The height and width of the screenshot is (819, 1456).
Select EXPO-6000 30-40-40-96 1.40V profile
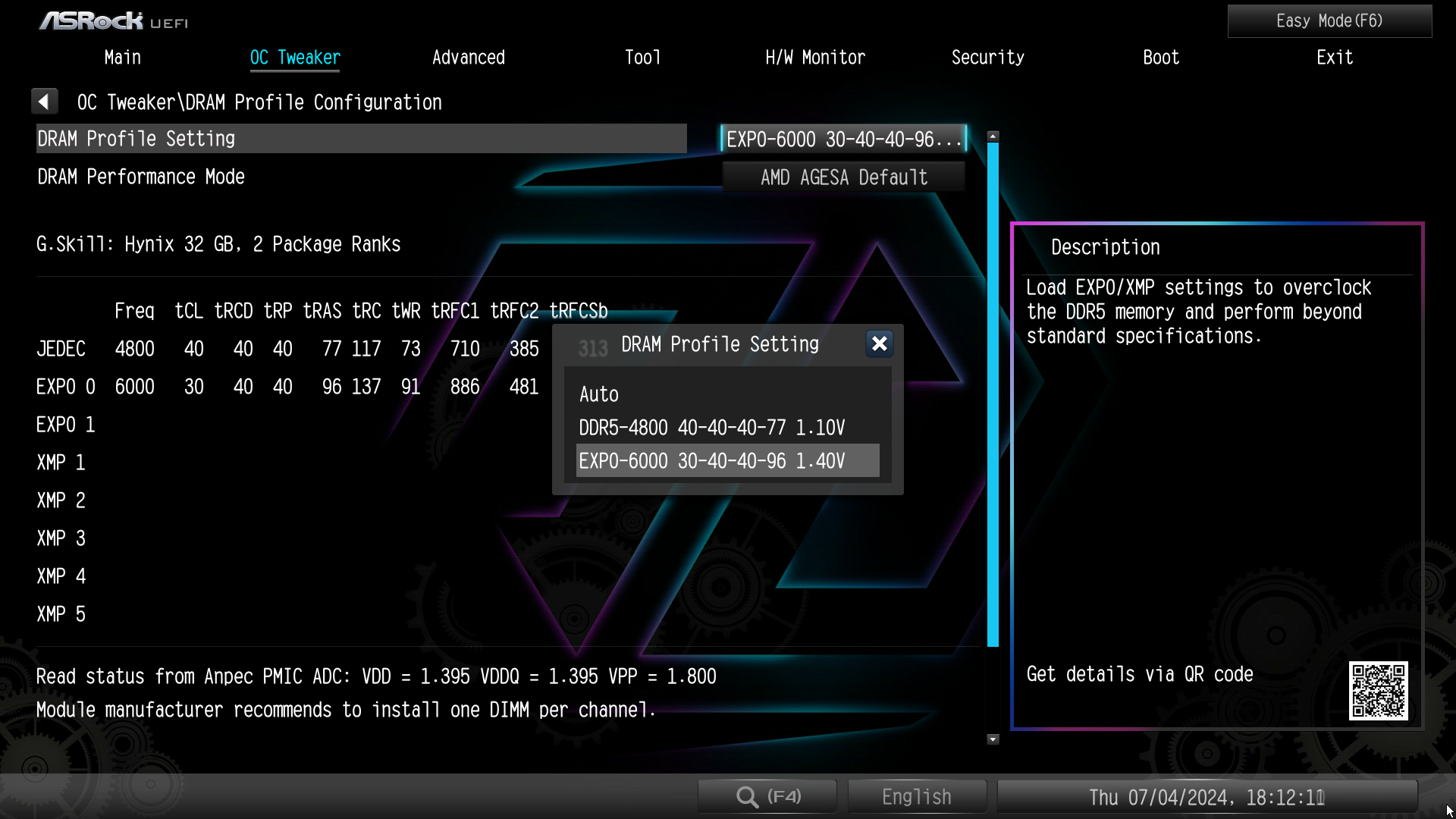(x=727, y=461)
